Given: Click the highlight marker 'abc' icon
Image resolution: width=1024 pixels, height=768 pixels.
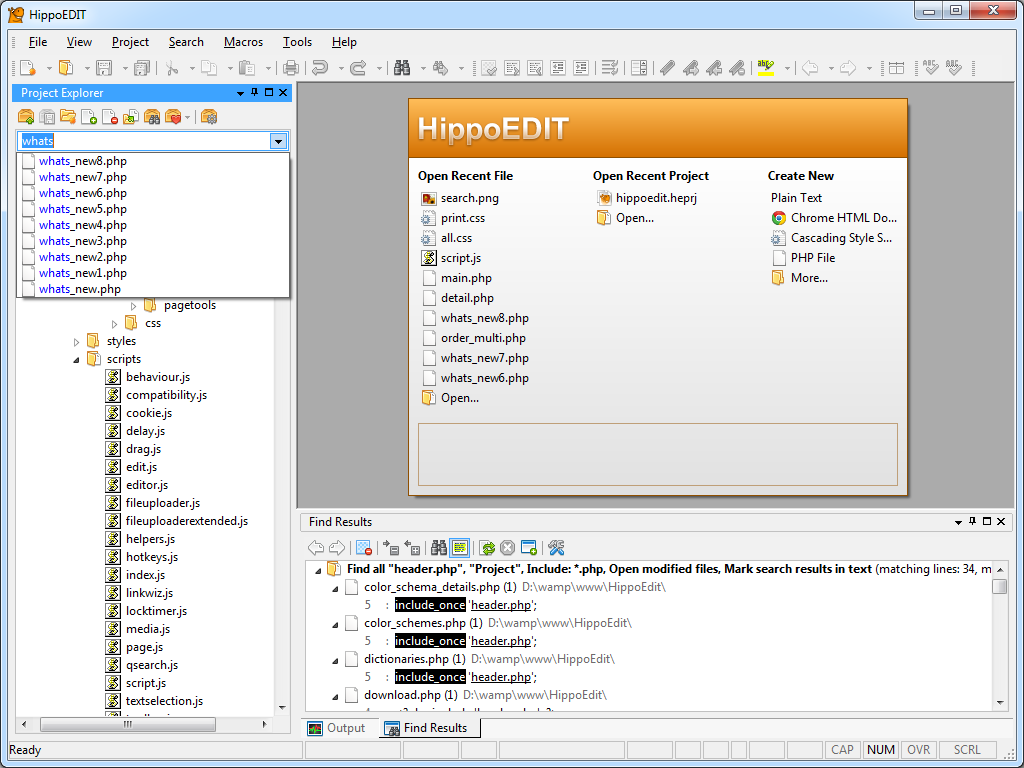Looking at the screenshot, I should coord(766,68).
